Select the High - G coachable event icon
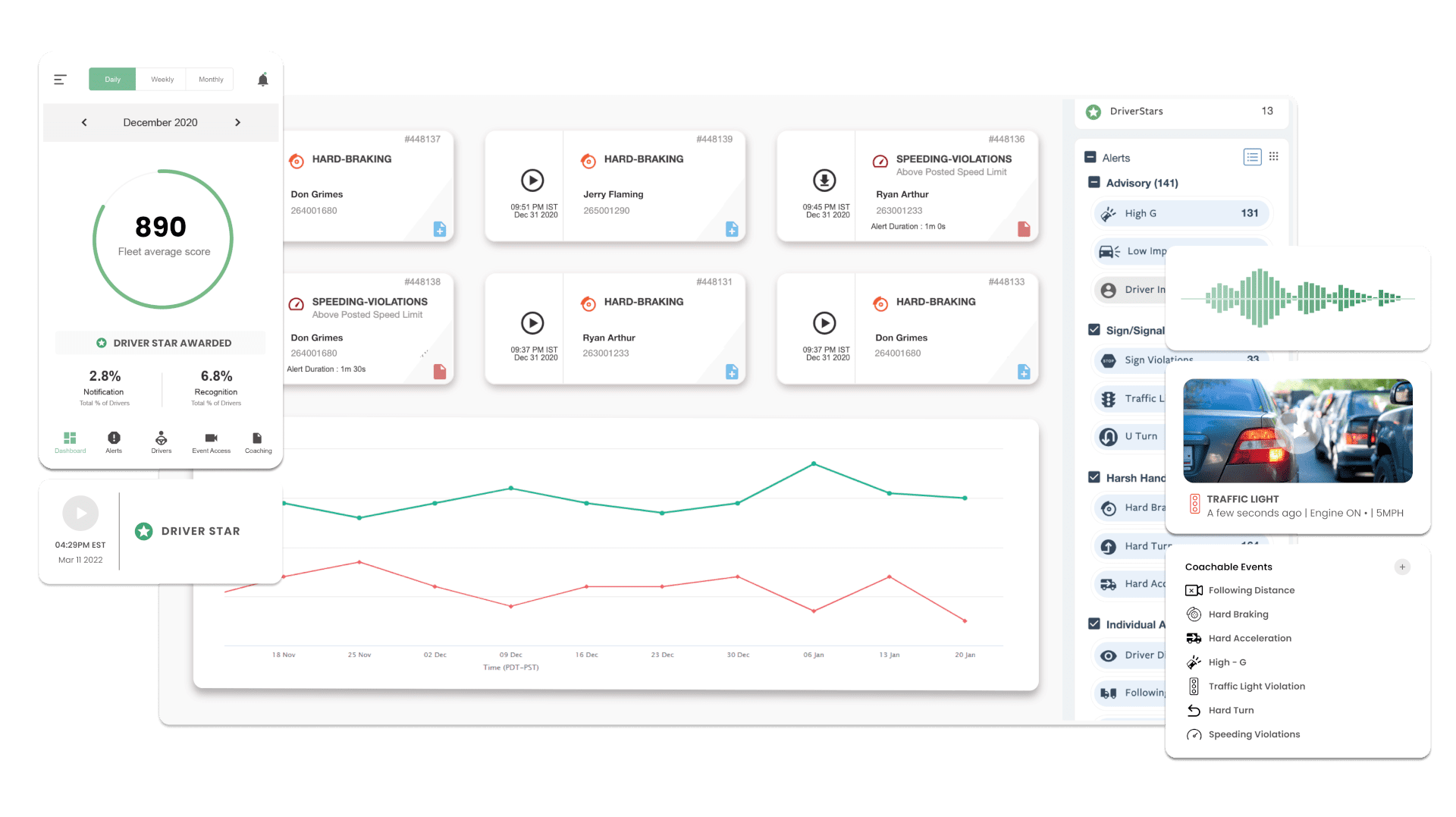Viewport: 1456px width, 817px height. 1193,661
